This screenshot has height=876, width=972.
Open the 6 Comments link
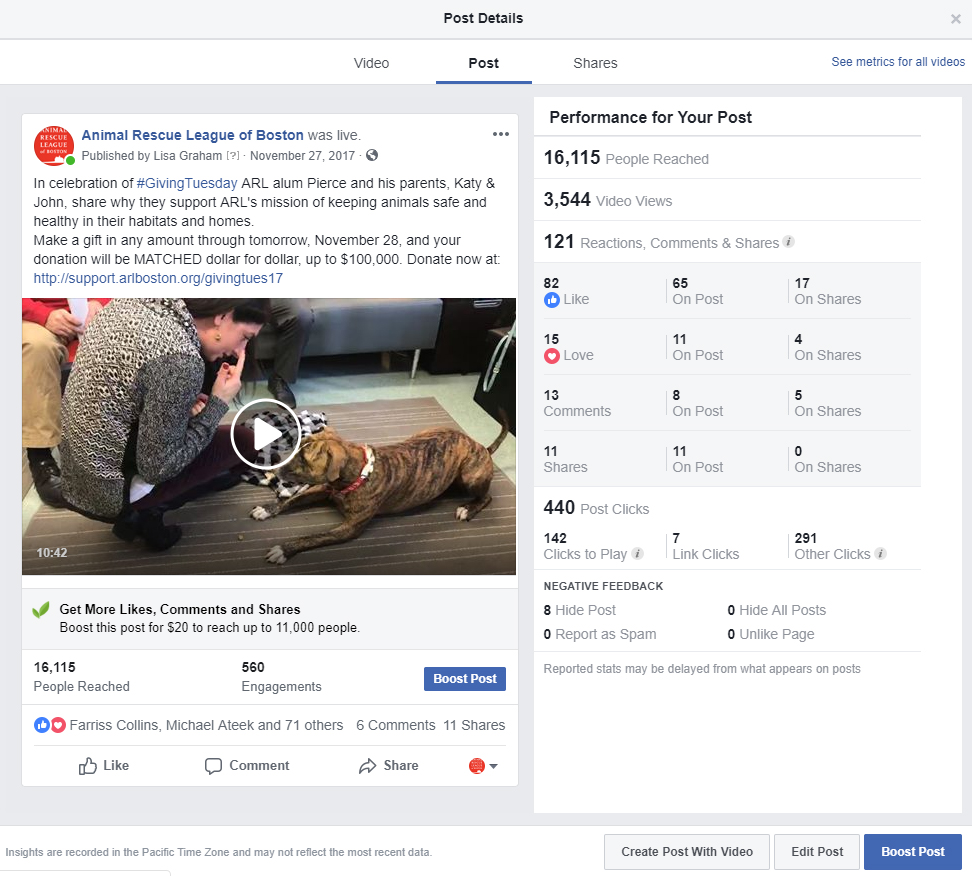tap(395, 725)
